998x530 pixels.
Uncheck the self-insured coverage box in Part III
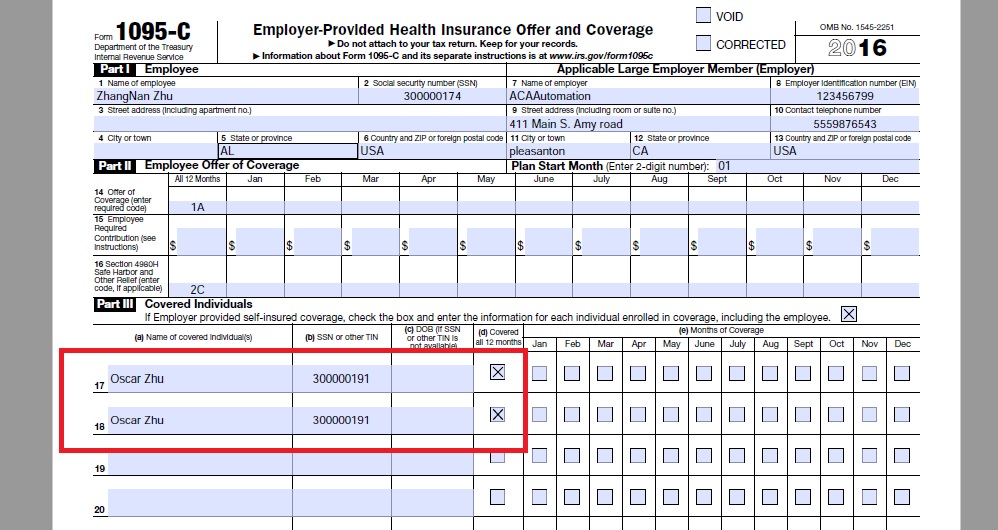[x=848, y=314]
